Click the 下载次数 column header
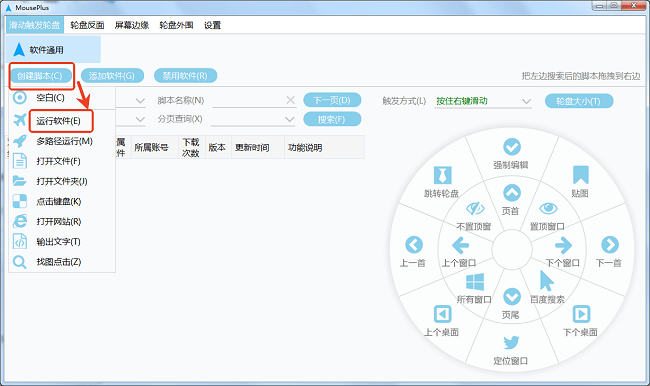 pyautogui.click(x=191, y=147)
